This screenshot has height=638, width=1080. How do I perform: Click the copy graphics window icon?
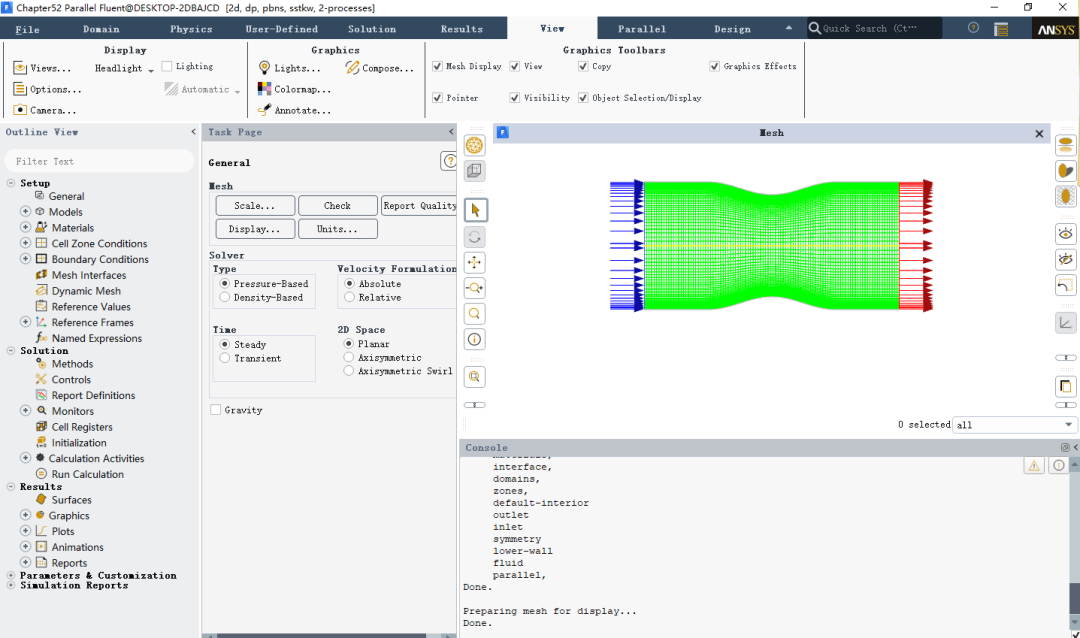coord(1066,386)
